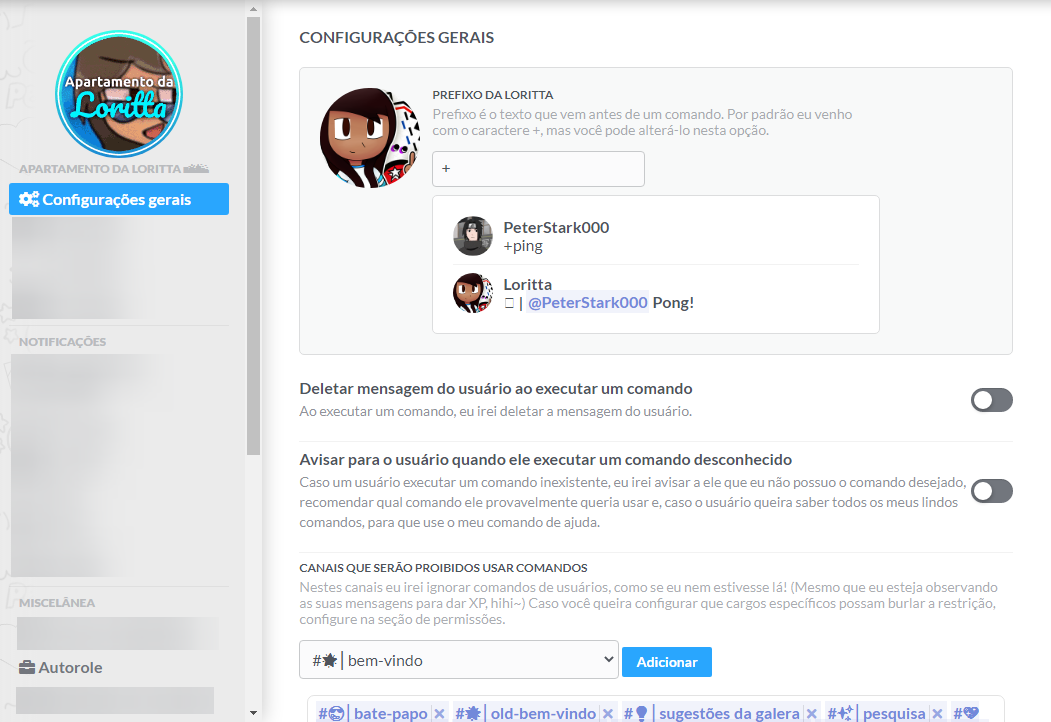Click PeterStark000's avatar in the chat preview
This screenshot has height=722, width=1051.
point(472,236)
